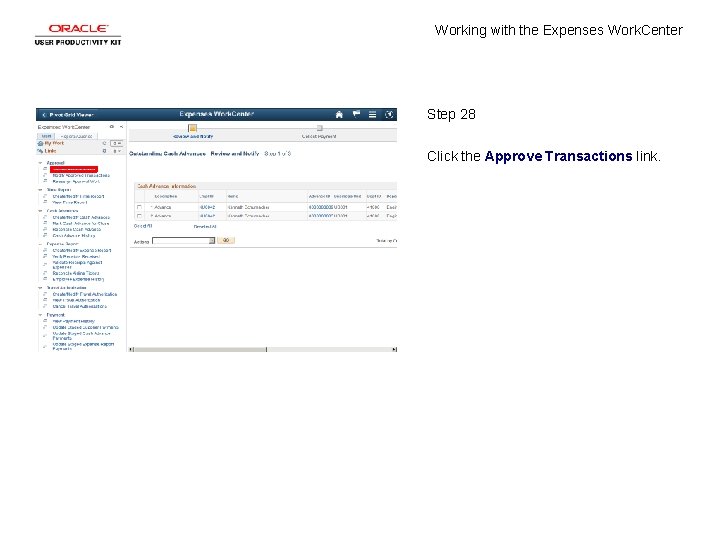The image size is (720, 540).
Task: Click the horizontal scrollbar thumb
Action: point(200,349)
